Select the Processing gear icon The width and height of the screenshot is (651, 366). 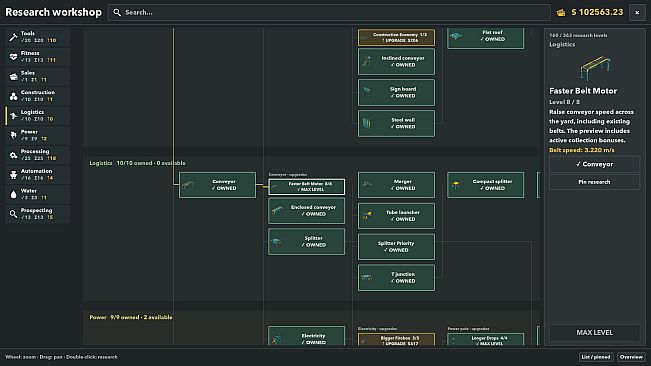pyautogui.click(x=13, y=155)
